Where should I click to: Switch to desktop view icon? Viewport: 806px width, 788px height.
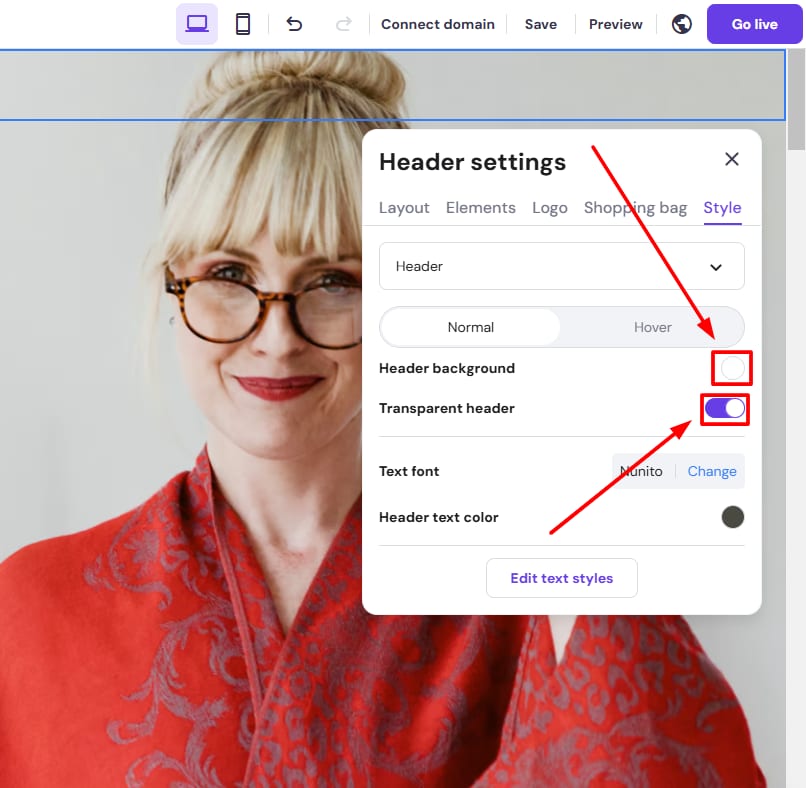point(197,24)
